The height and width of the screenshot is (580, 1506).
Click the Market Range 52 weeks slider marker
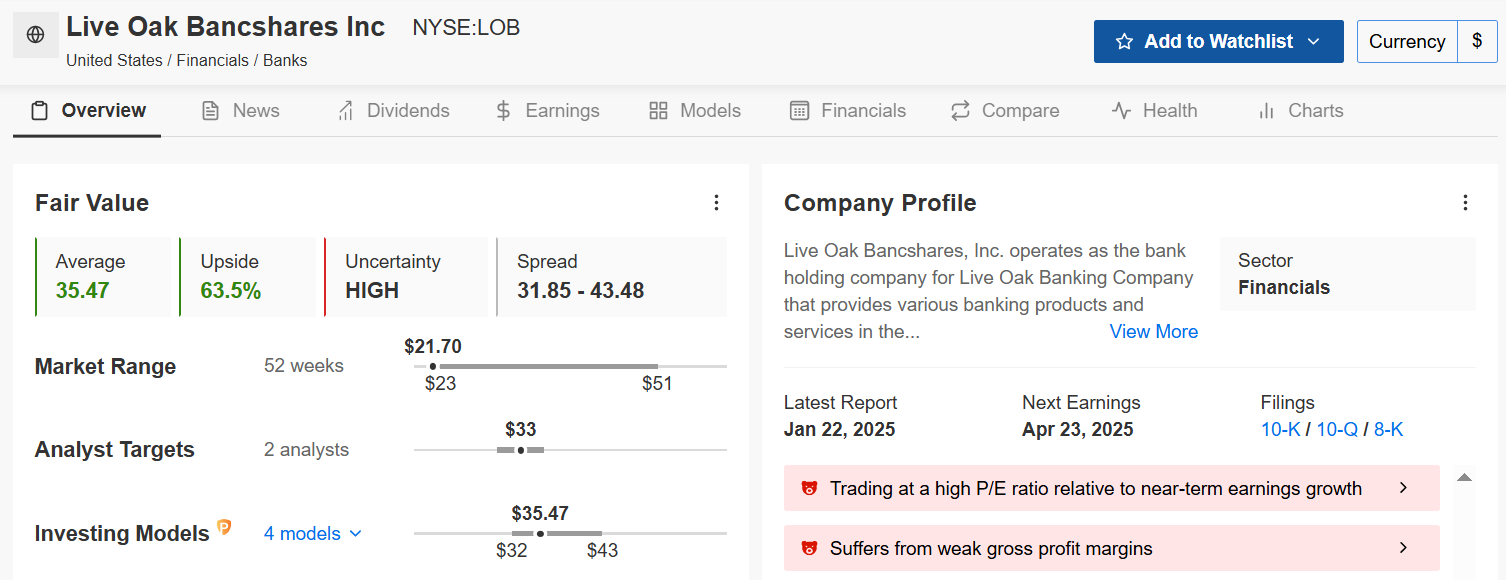coord(432,366)
